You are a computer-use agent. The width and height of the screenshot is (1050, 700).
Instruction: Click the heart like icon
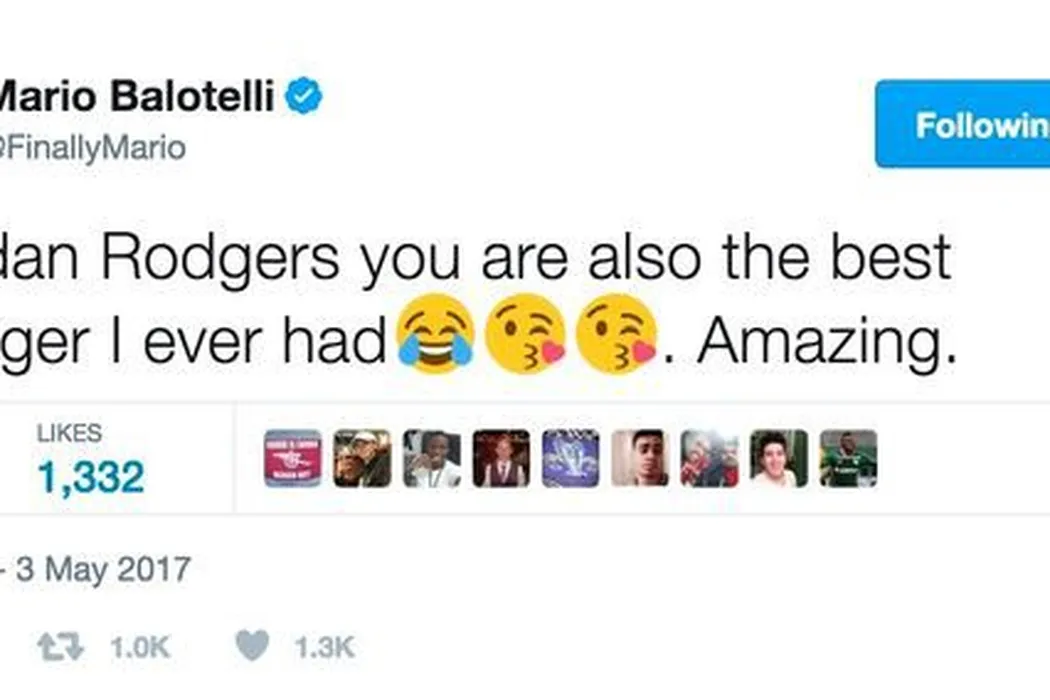[x=251, y=648]
